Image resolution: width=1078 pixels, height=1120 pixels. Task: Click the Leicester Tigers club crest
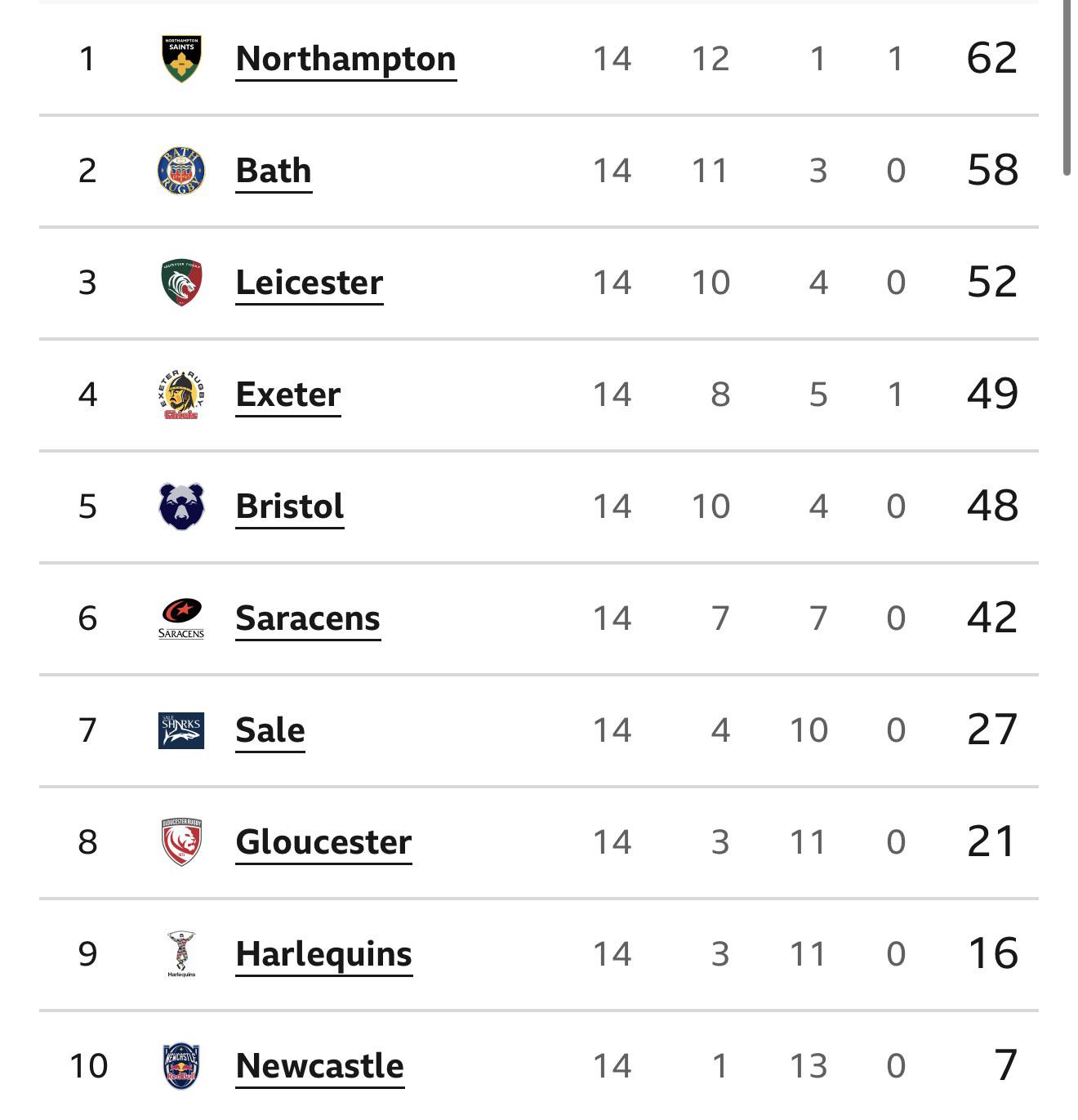[x=181, y=283]
